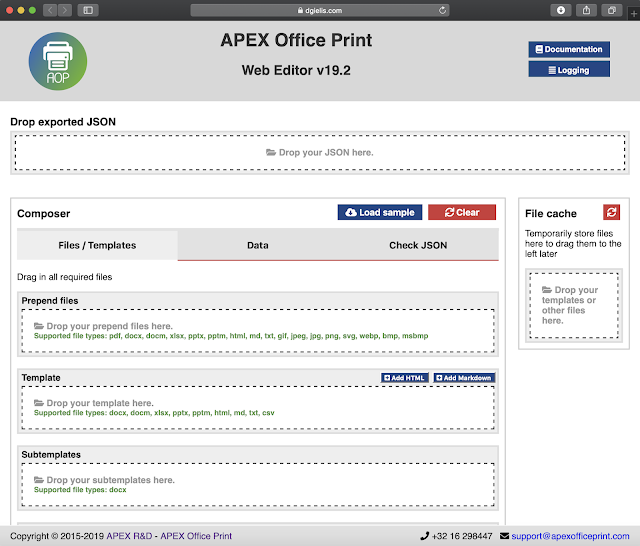Click the File cache panel title
The image size is (640, 546).
point(551,213)
